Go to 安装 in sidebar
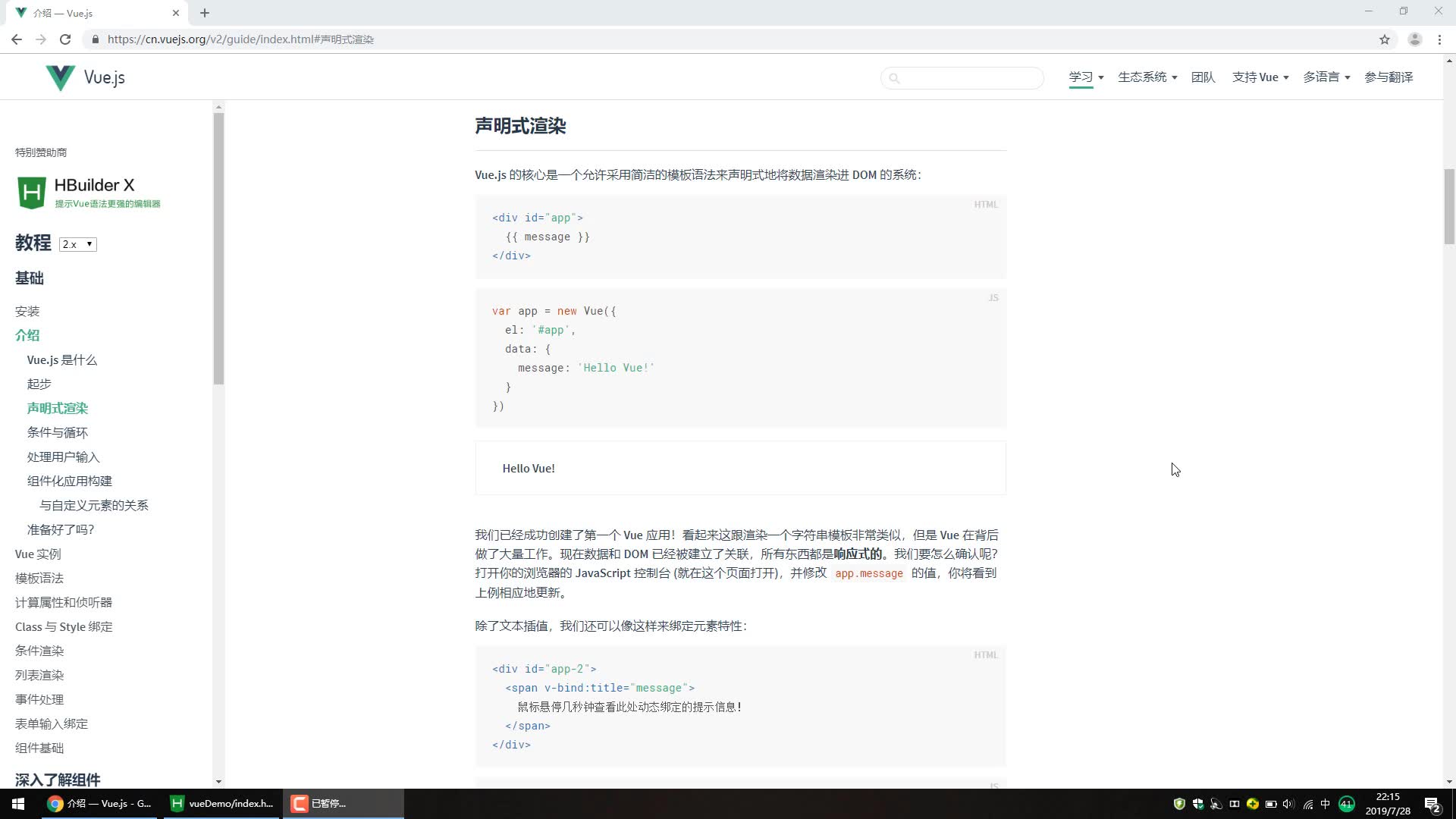Image resolution: width=1456 pixels, height=819 pixels. click(x=27, y=312)
